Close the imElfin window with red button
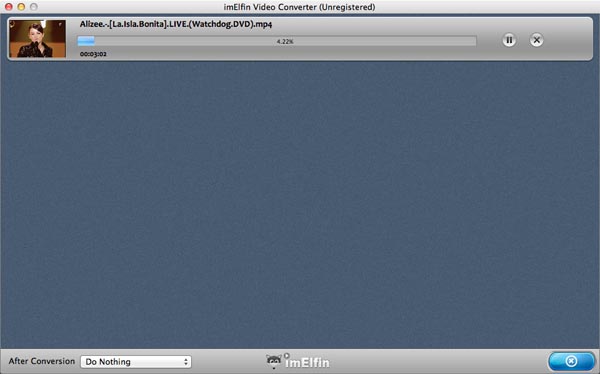Screen dimensions: 600x374 [8, 7]
